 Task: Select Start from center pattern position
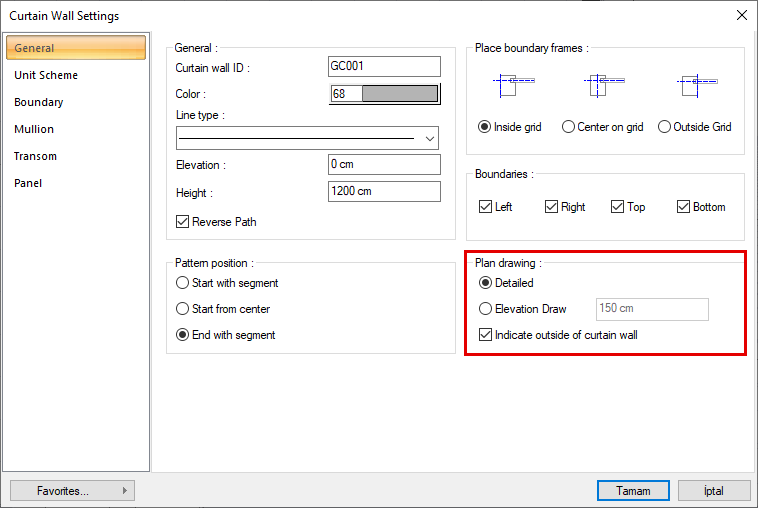182,309
